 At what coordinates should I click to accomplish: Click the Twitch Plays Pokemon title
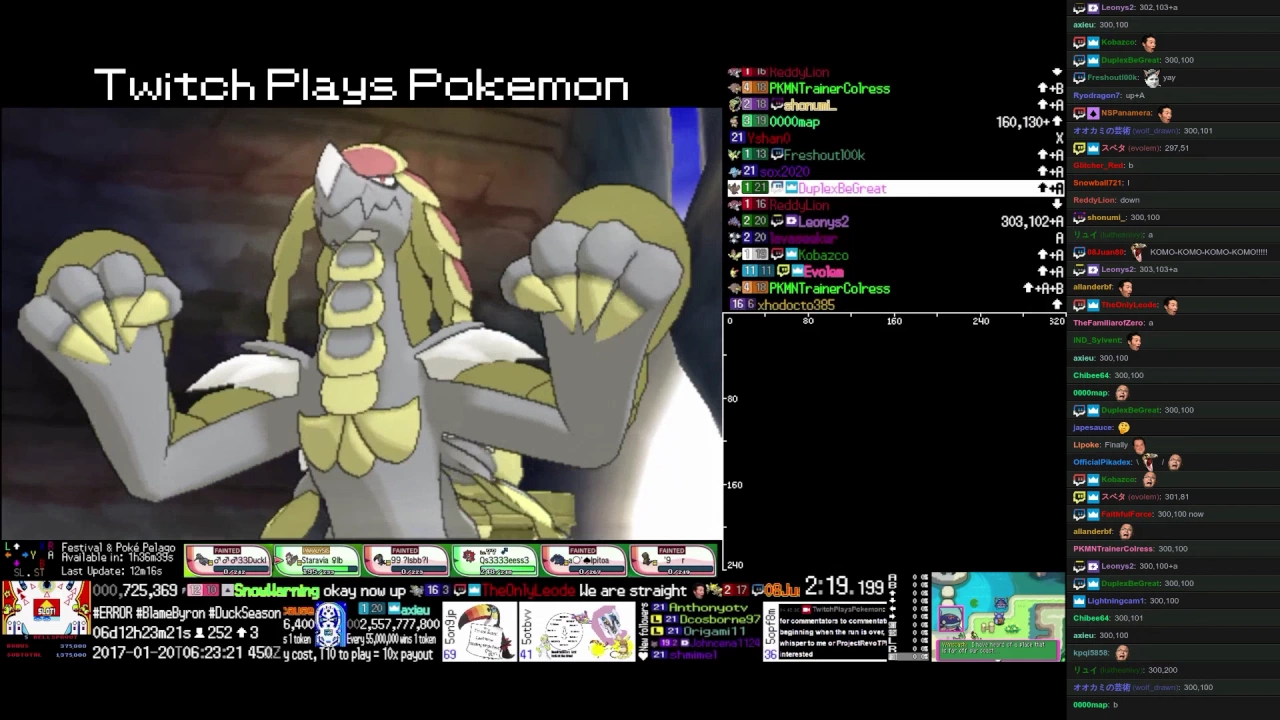pyautogui.click(x=361, y=86)
